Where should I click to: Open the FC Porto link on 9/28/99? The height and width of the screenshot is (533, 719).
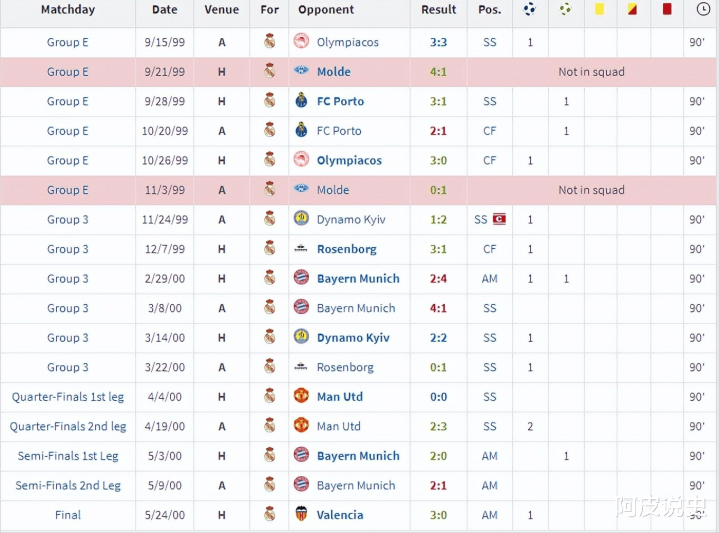click(x=340, y=102)
